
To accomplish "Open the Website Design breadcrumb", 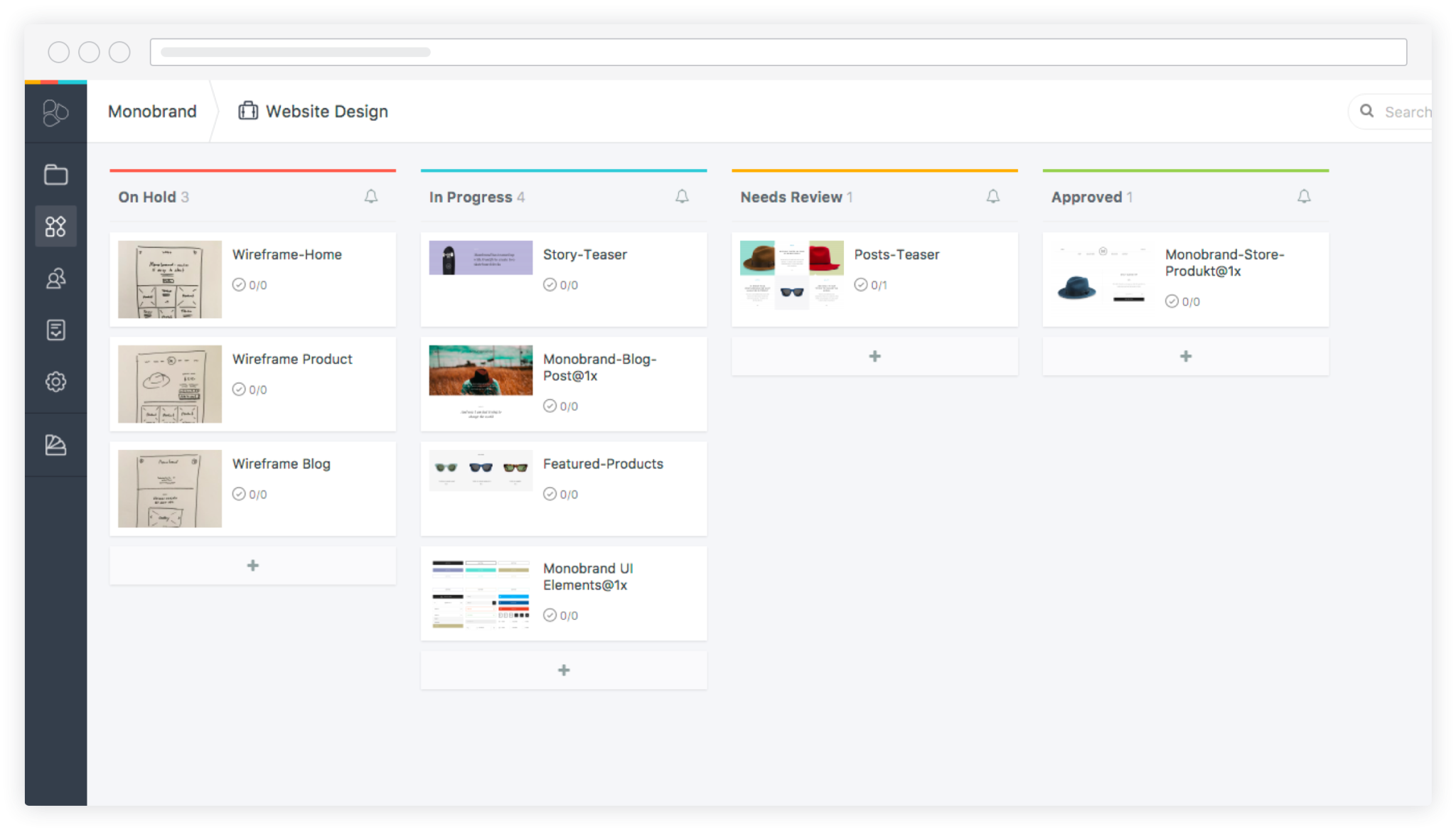I will pyautogui.click(x=326, y=111).
